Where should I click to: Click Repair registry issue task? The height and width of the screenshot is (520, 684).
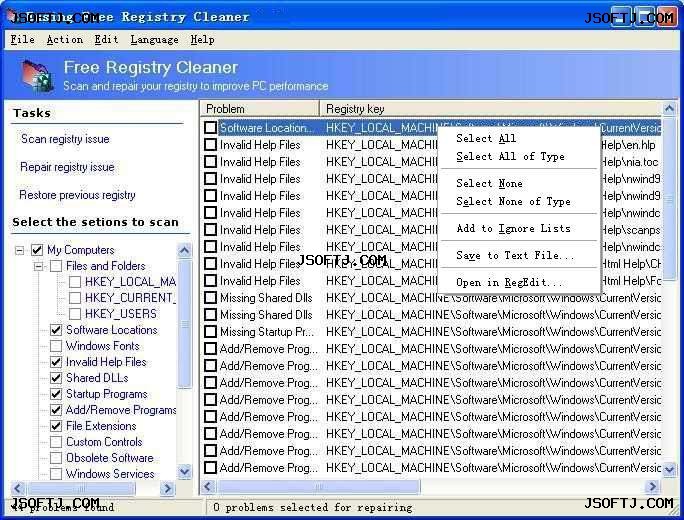pyautogui.click(x=67, y=167)
